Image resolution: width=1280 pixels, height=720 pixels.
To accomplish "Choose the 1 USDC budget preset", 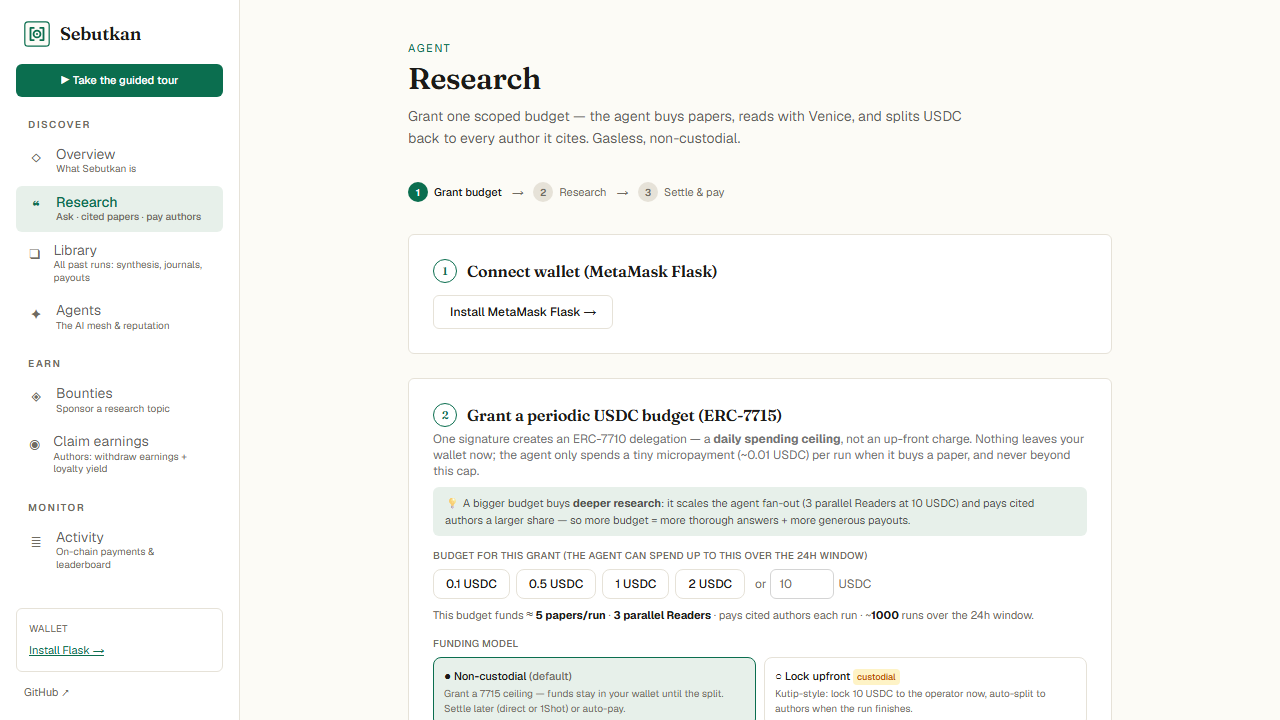I will tap(636, 584).
